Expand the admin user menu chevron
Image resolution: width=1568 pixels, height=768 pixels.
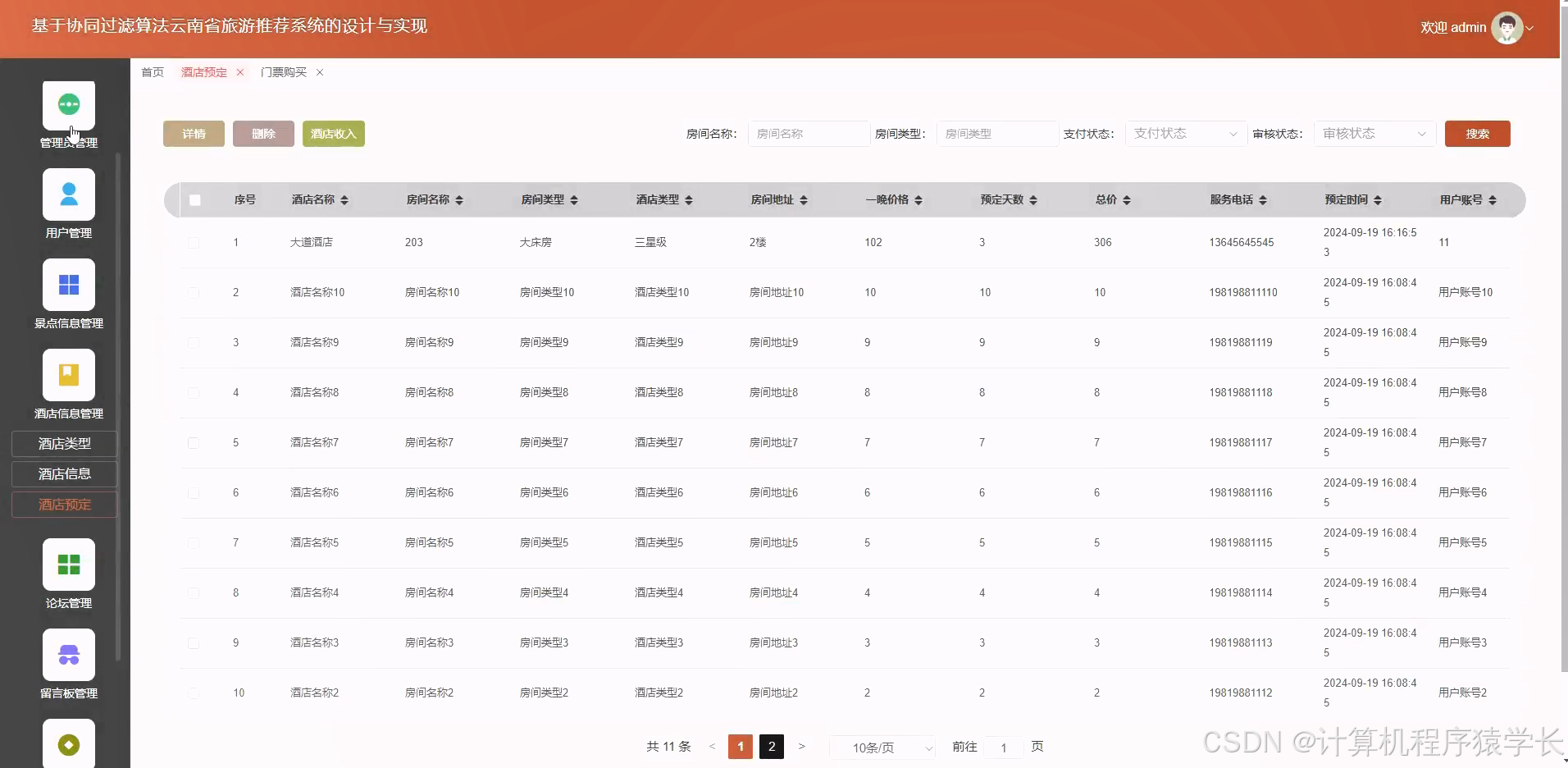(x=1530, y=29)
